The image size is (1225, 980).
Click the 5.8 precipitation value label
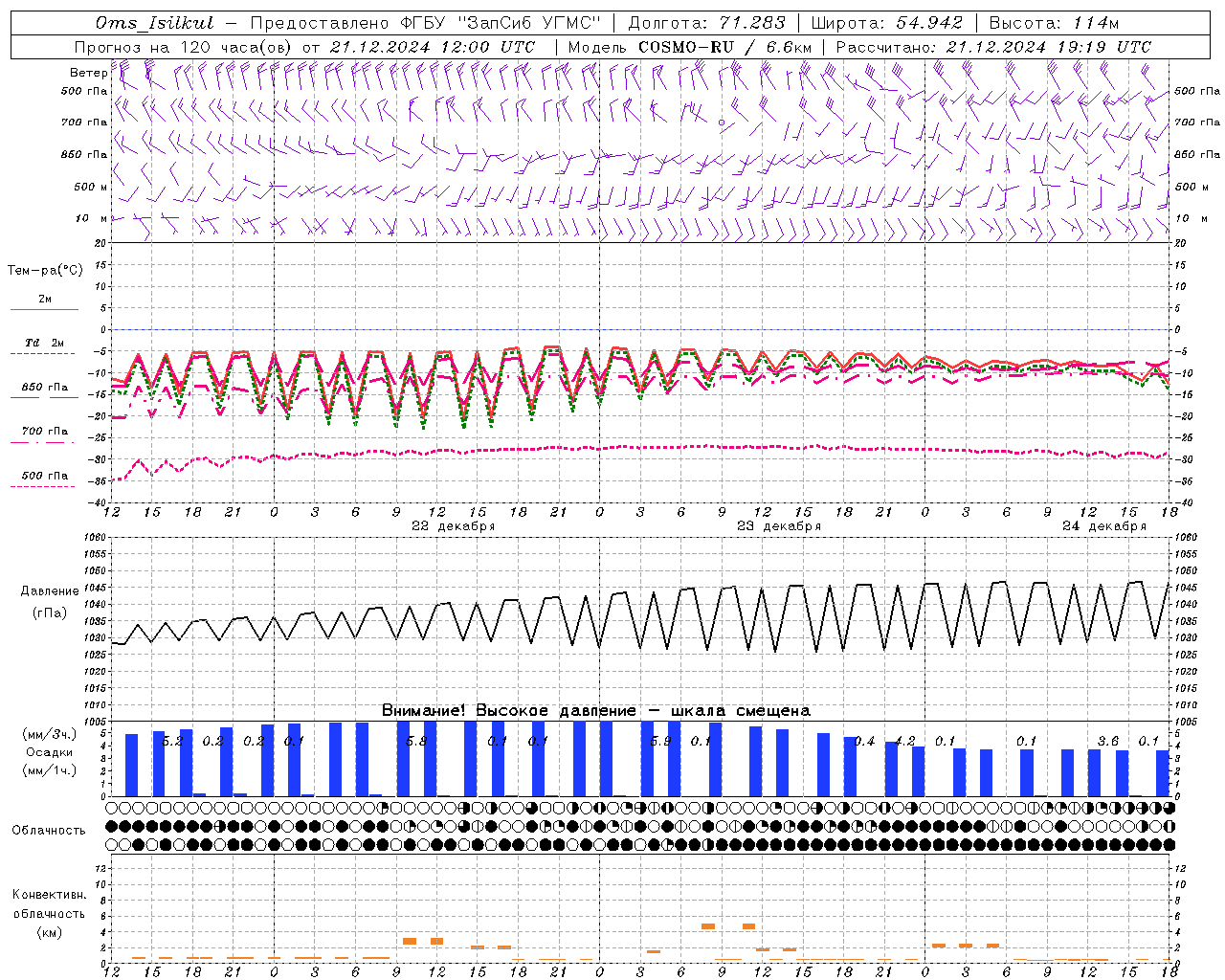(x=416, y=741)
